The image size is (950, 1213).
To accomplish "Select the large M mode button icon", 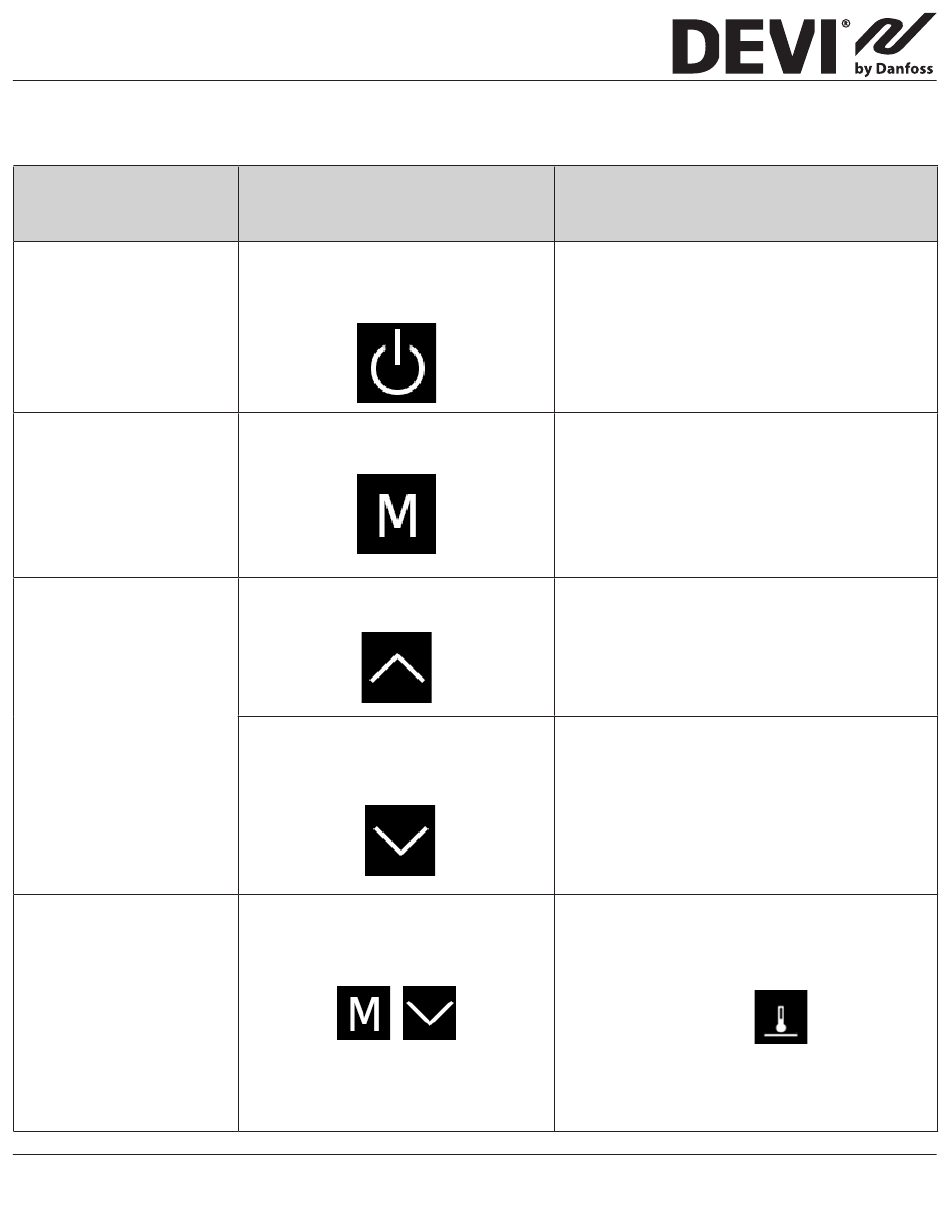I will [396, 514].
